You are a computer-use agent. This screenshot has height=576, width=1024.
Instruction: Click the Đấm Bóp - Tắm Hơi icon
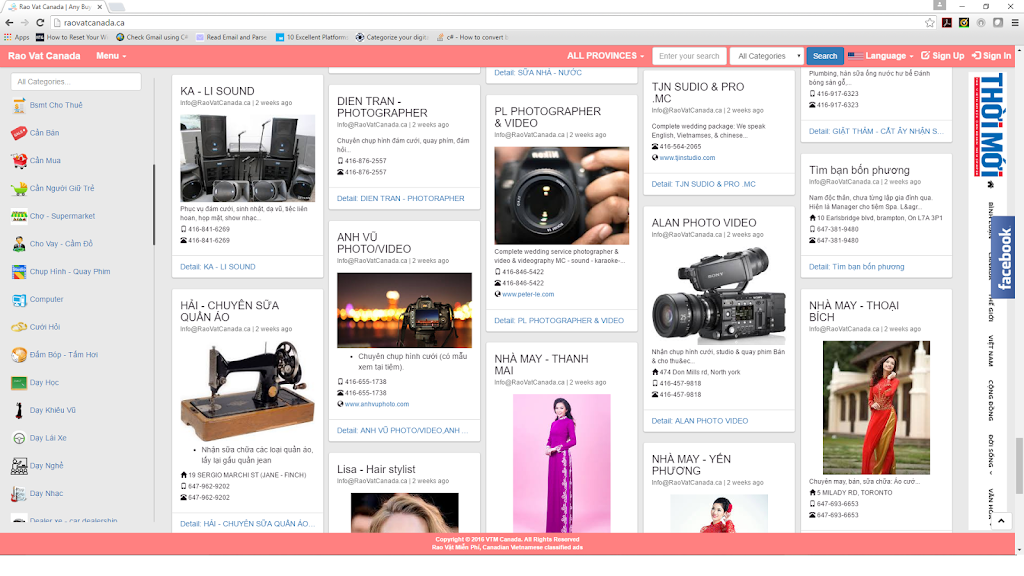[x=19, y=355]
